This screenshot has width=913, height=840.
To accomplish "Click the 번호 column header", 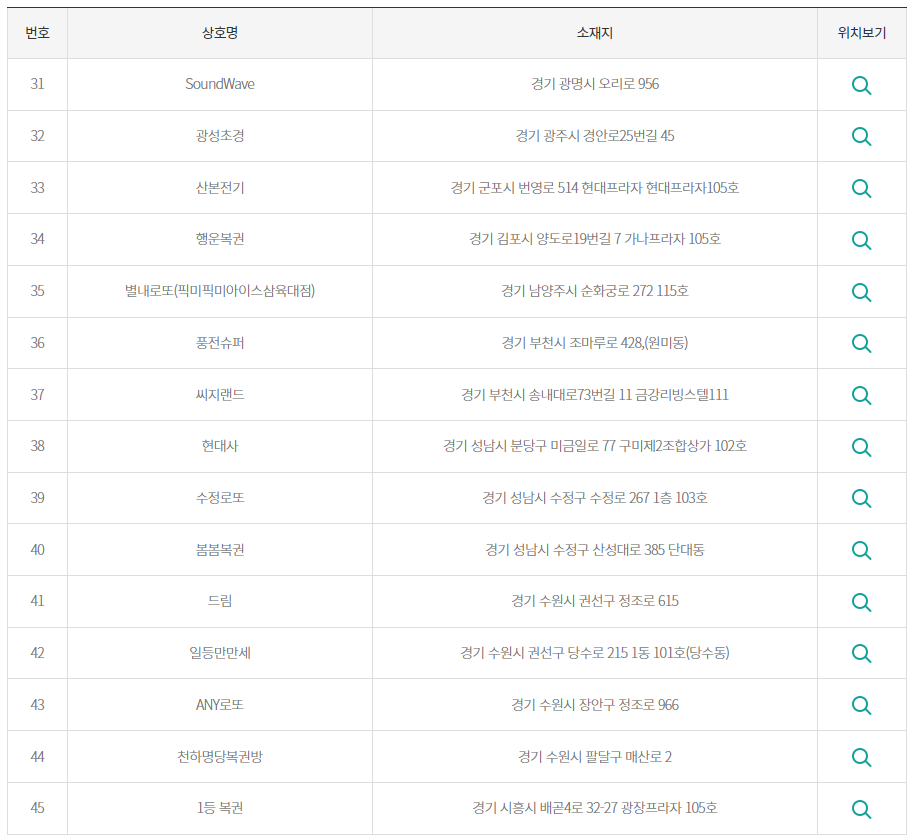I will (x=37, y=33).
